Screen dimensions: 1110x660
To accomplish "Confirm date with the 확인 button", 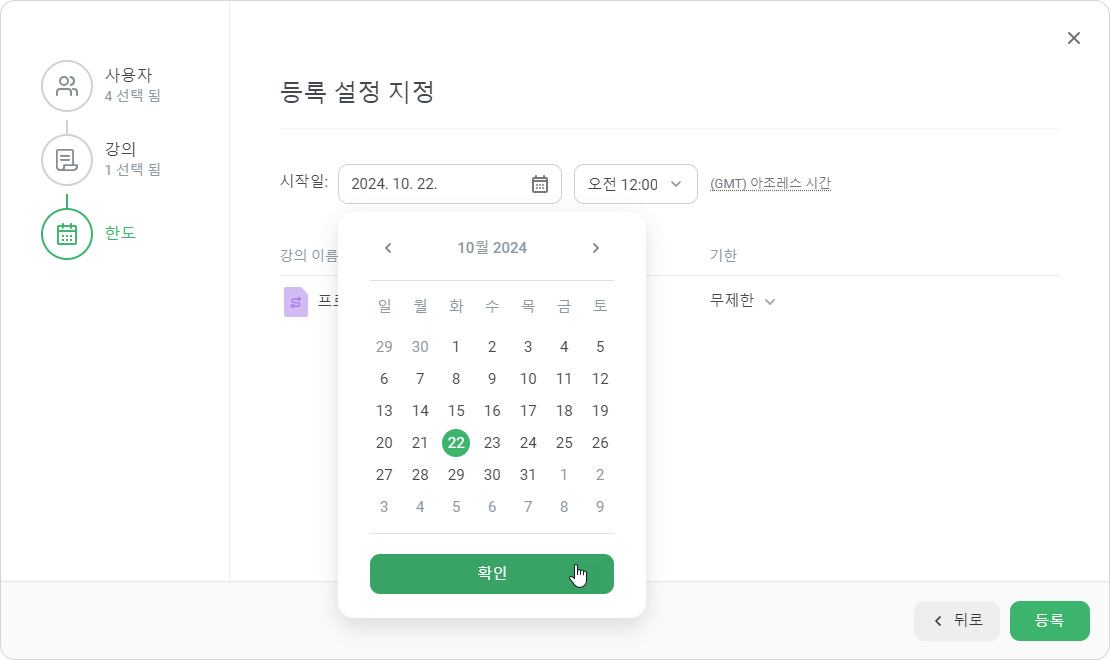I will 492,574.
